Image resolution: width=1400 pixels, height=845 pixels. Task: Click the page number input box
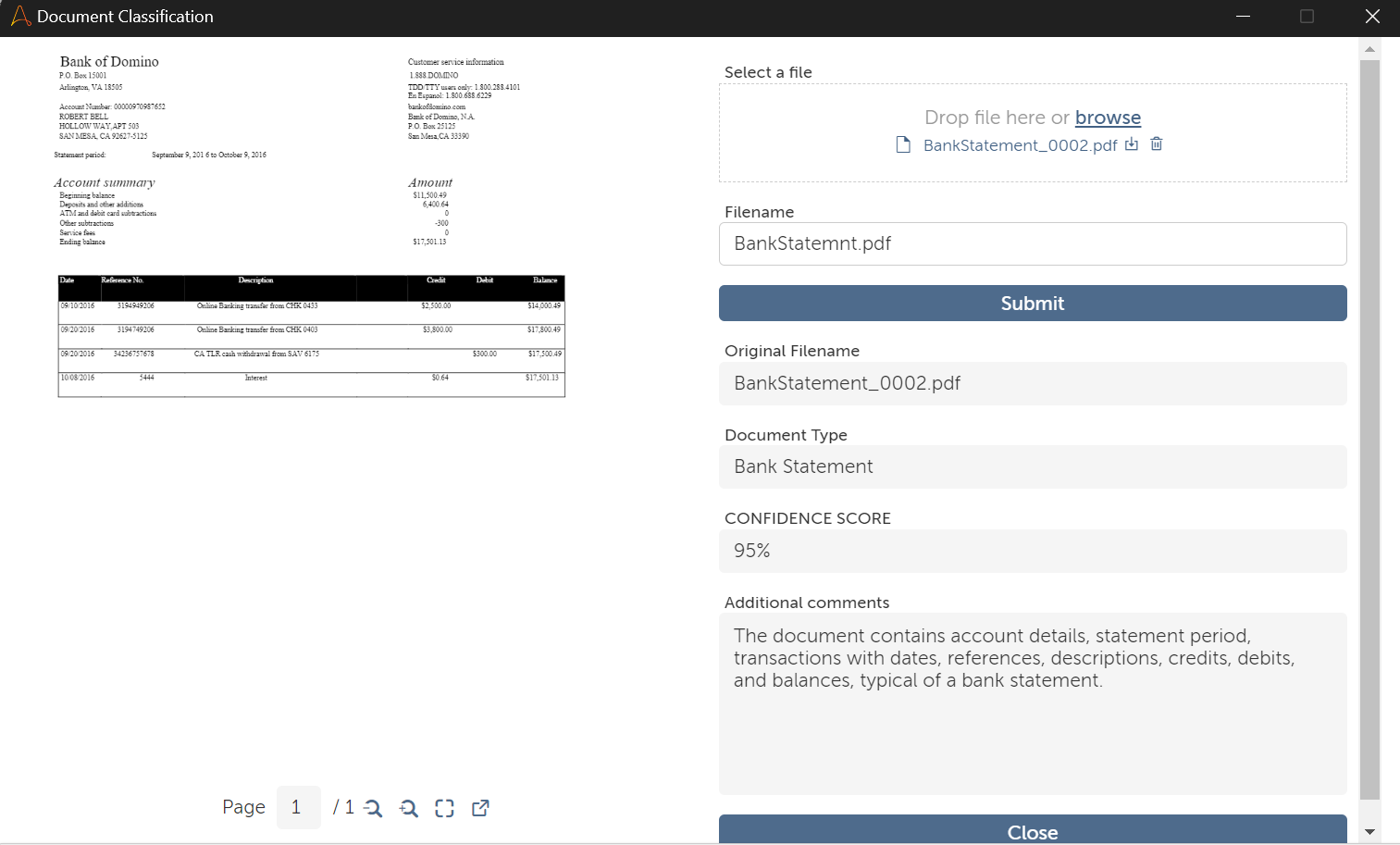(298, 808)
